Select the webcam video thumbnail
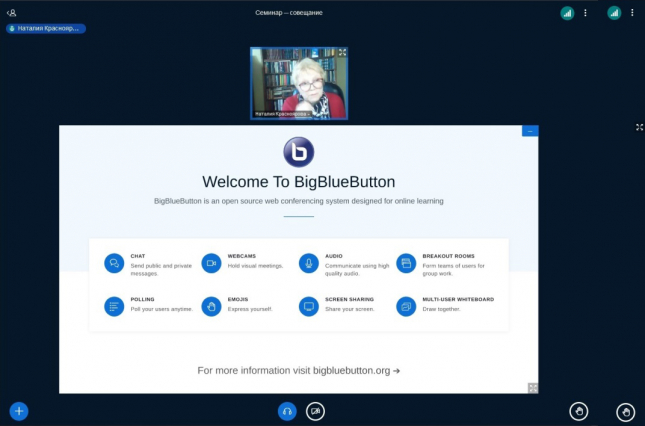The height and width of the screenshot is (426, 645). [298, 83]
